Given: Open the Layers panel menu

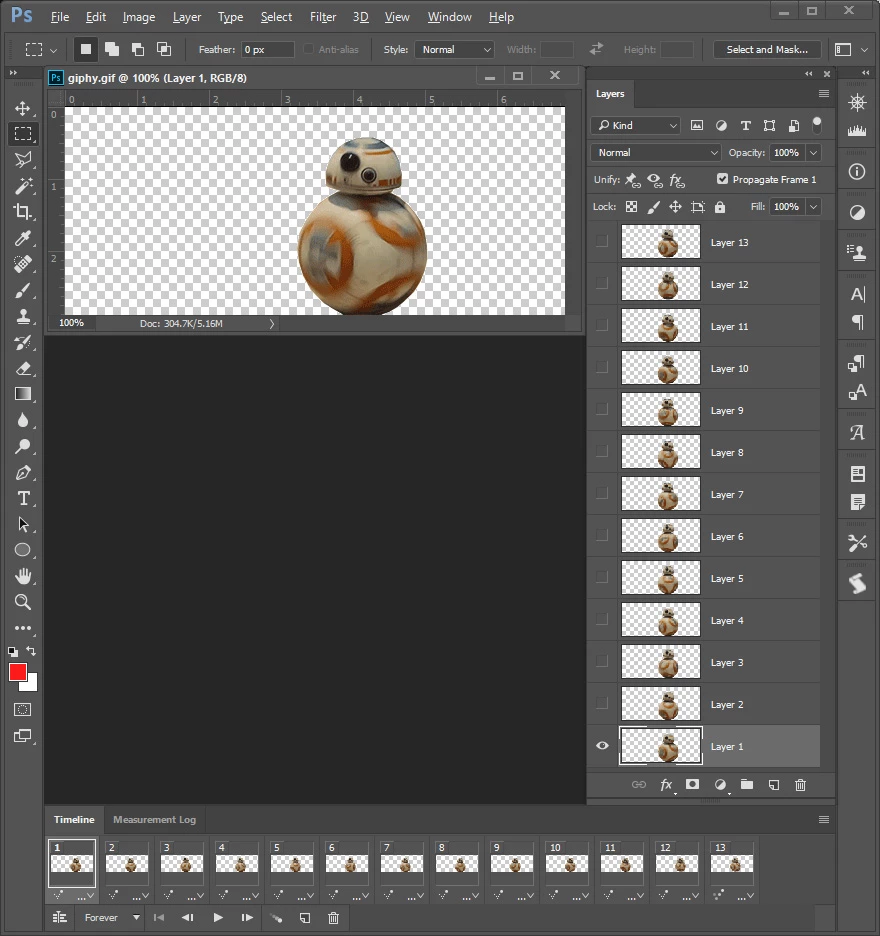Looking at the screenshot, I should [x=824, y=94].
